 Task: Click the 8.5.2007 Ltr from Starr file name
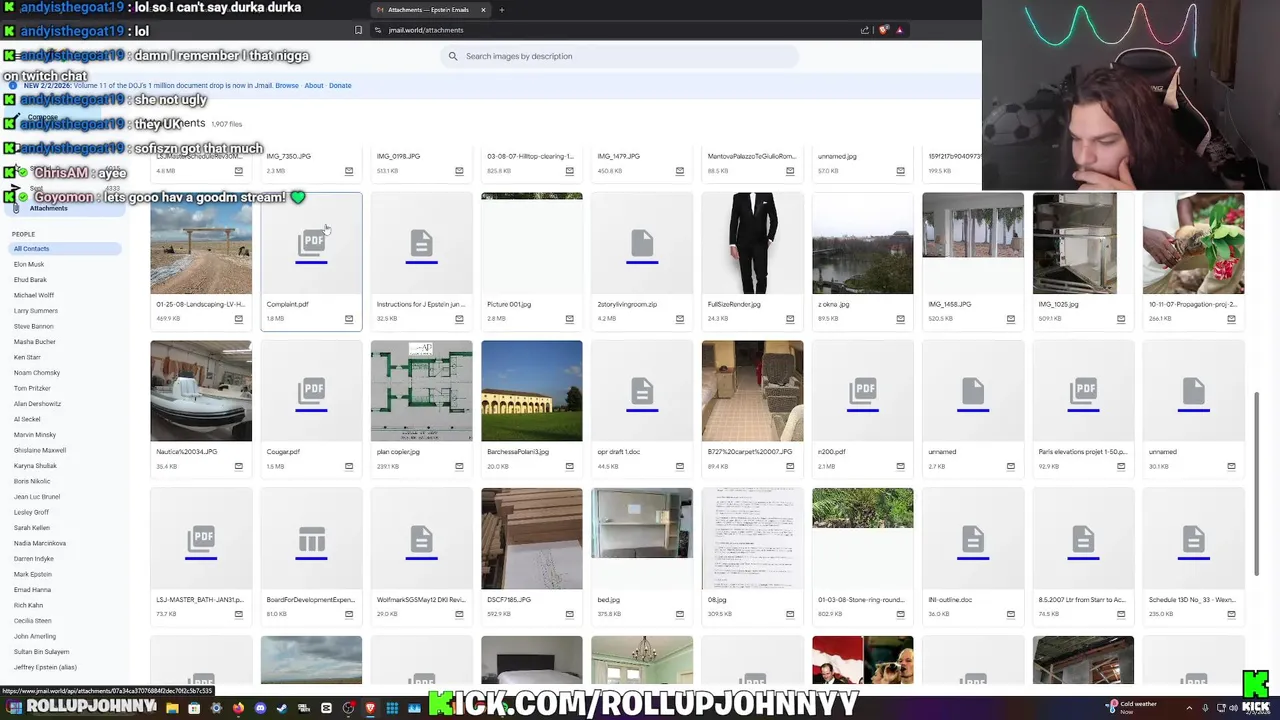[1082, 600]
